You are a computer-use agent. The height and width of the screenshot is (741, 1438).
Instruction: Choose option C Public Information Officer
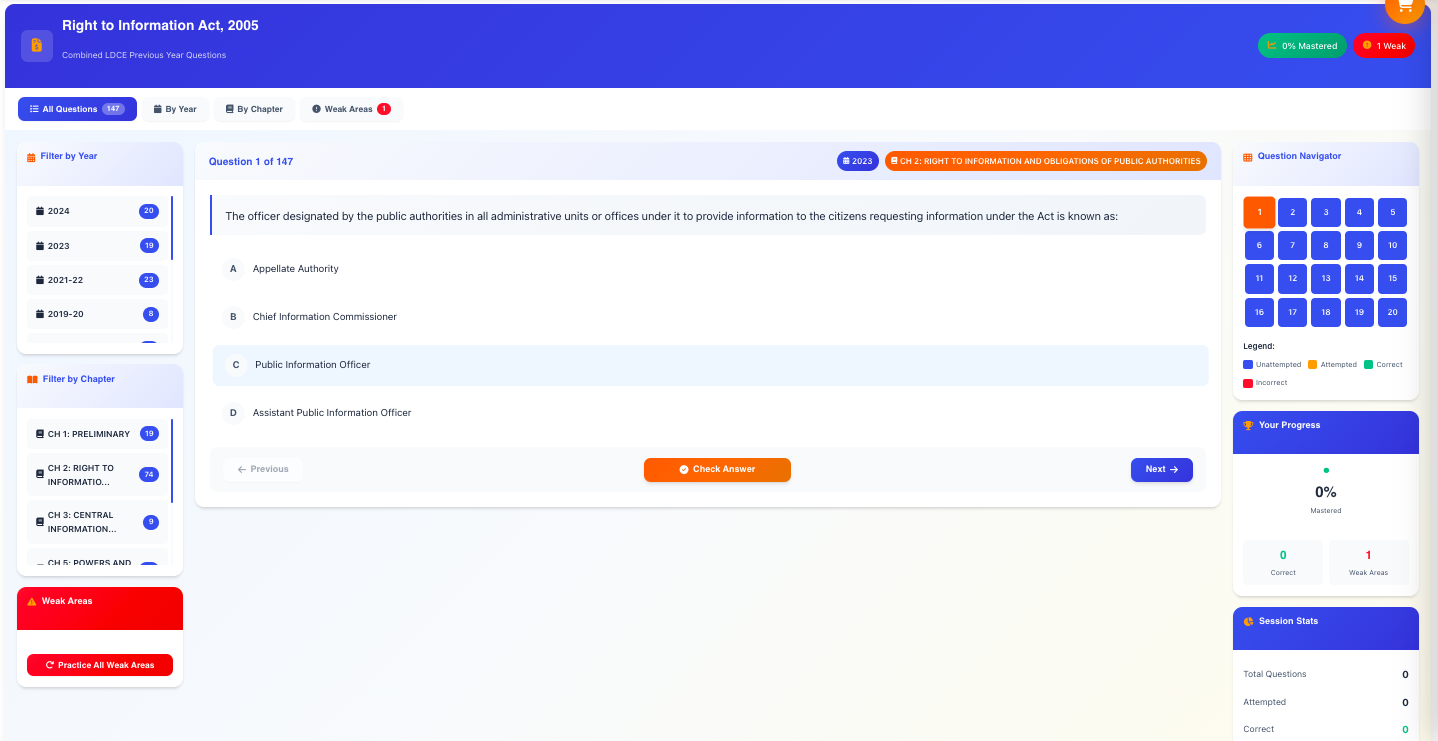point(312,365)
